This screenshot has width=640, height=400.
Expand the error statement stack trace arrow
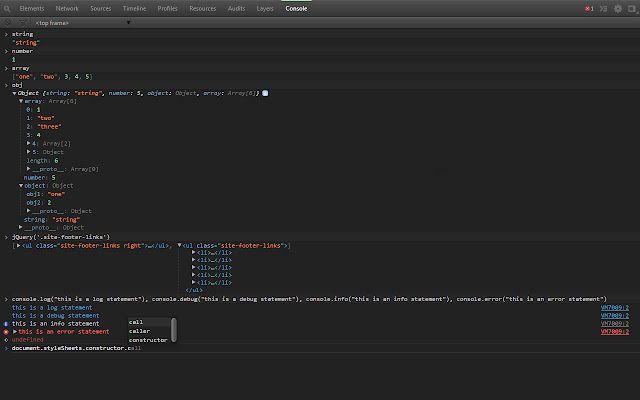coord(15,331)
